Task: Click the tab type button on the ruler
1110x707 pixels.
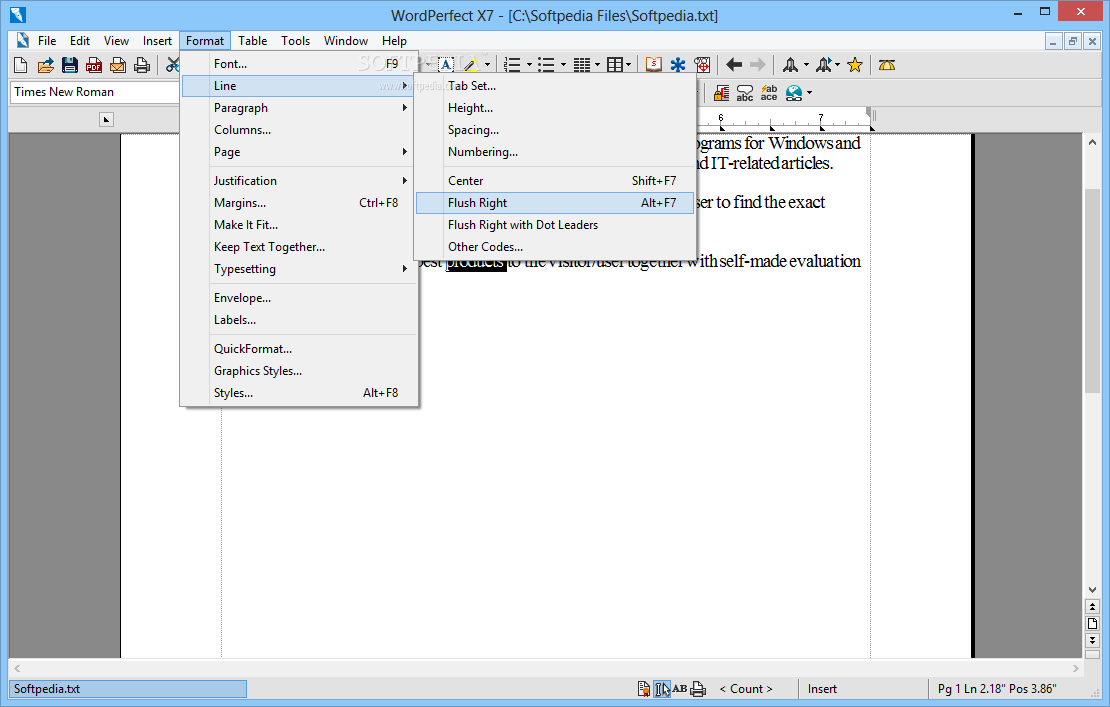Action: [106, 120]
